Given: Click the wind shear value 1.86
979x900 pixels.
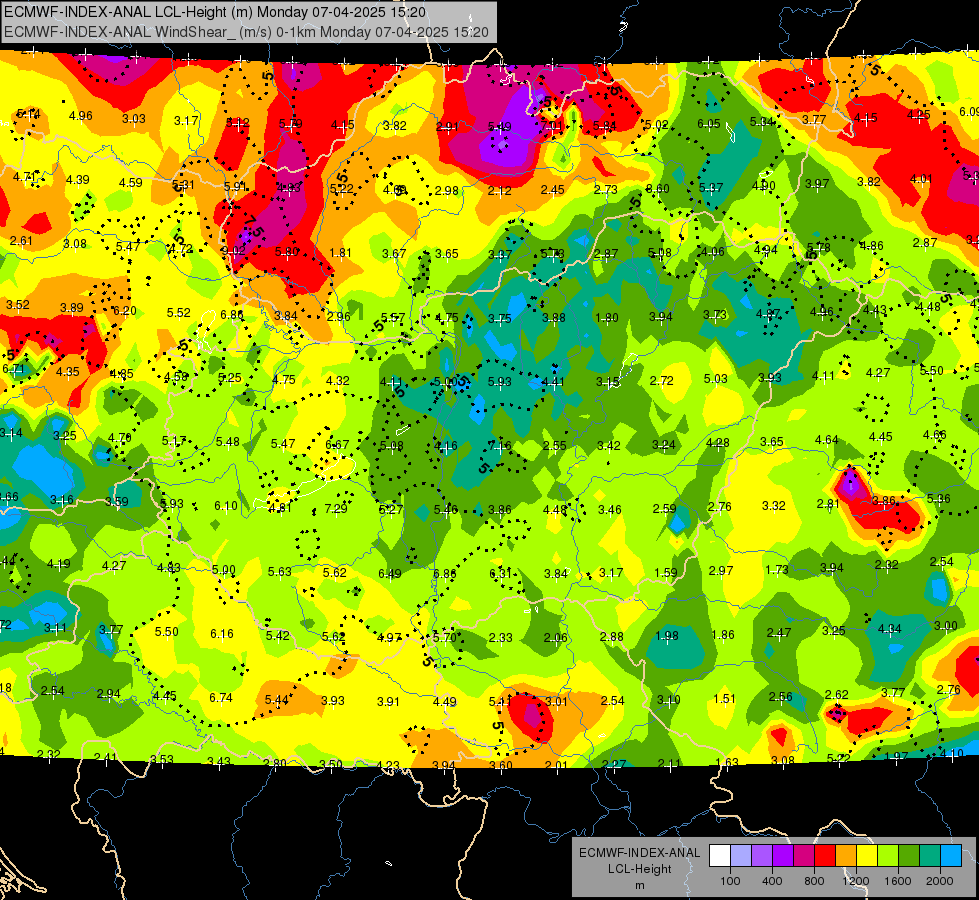Looking at the screenshot, I should (x=723, y=635).
